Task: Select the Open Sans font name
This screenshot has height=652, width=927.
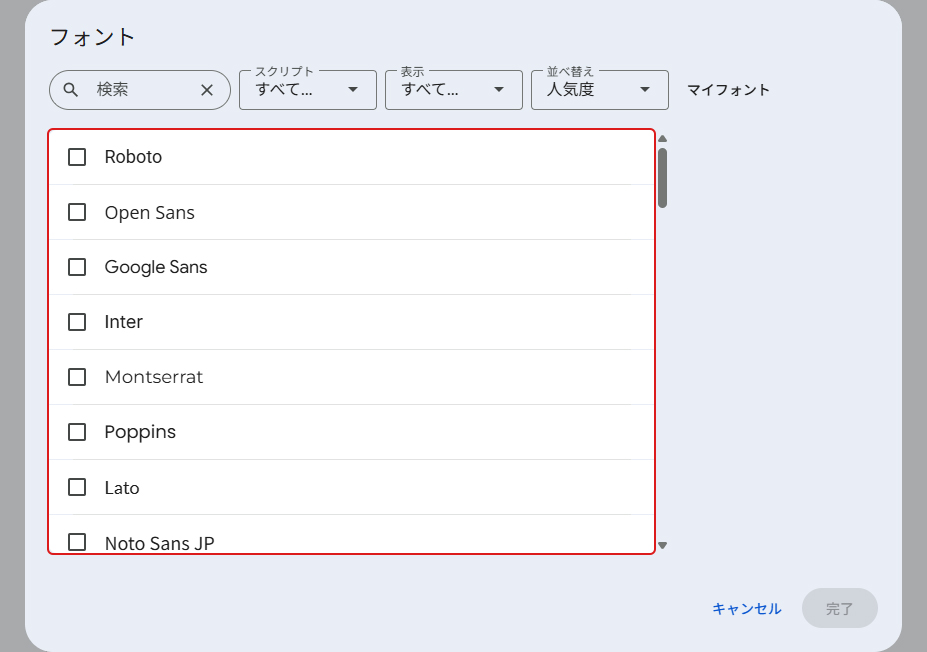Action: coord(150,213)
